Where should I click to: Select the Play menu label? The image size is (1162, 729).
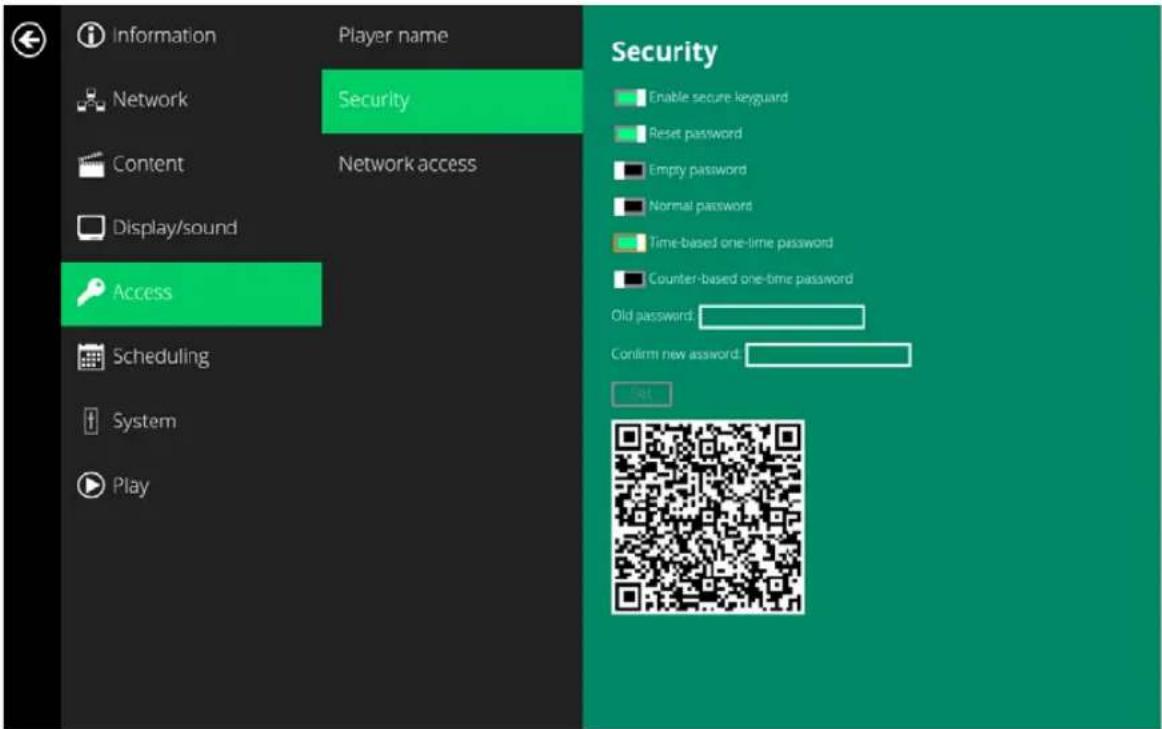[130, 486]
